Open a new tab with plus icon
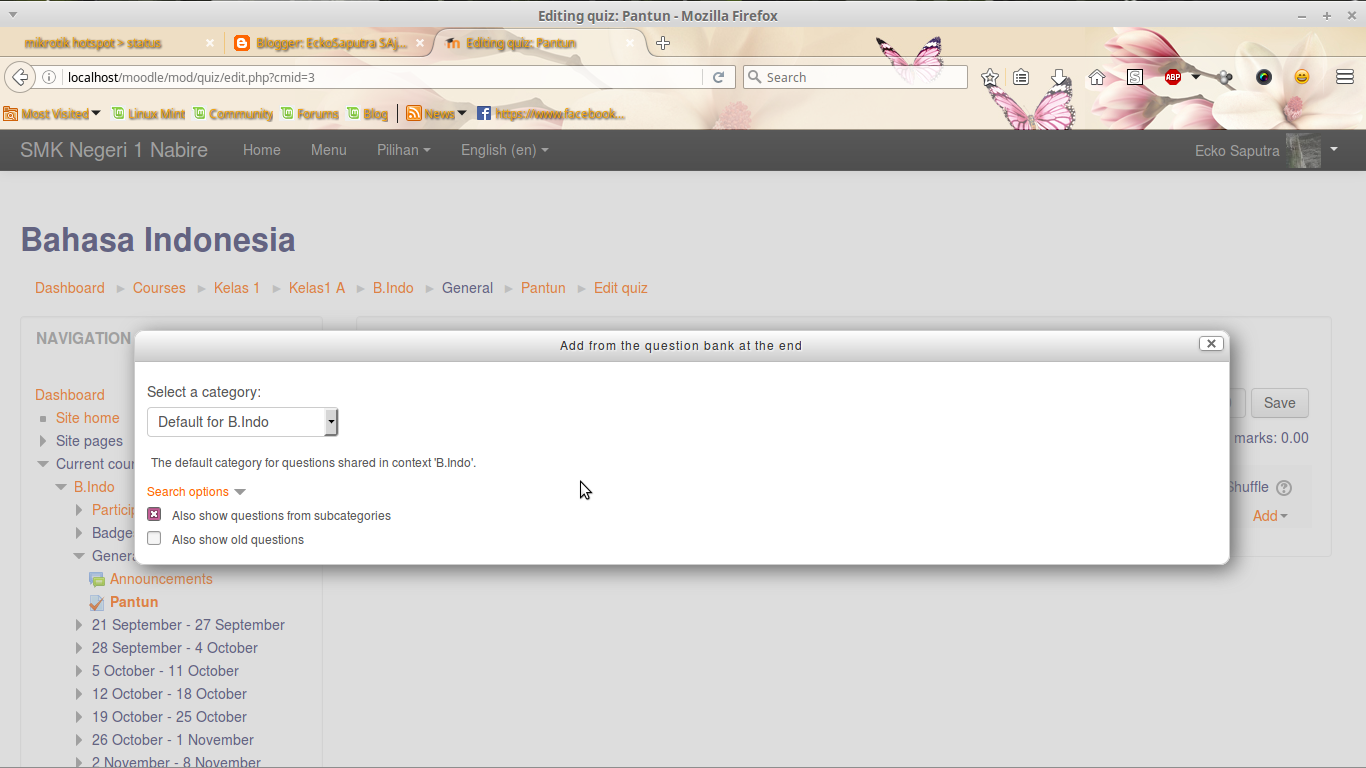The height and width of the screenshot is (768, 1366). click(663, 43)
